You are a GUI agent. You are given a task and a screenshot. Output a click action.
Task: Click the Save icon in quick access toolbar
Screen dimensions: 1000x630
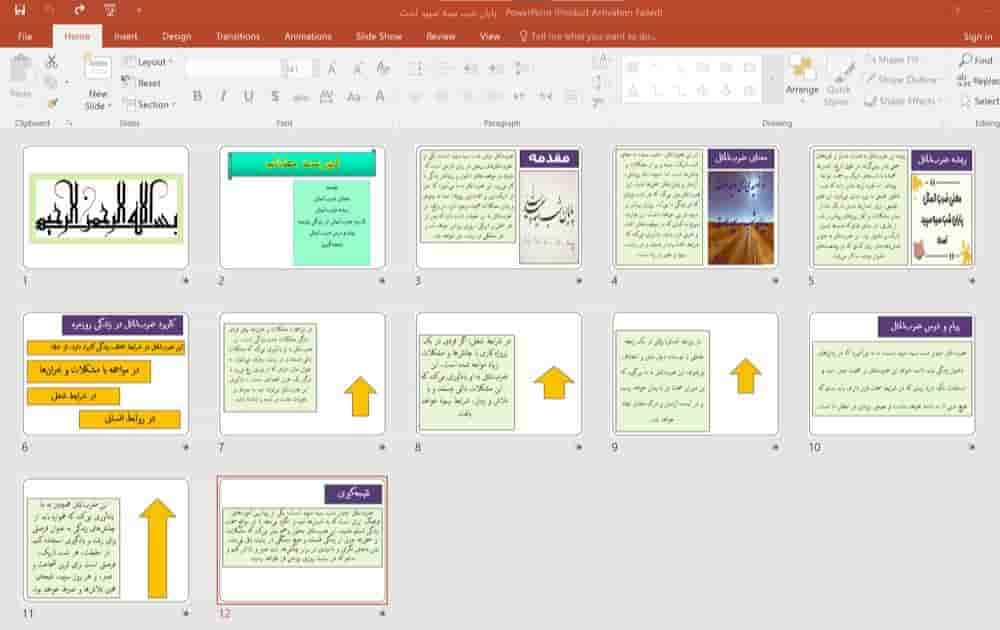tap(20, 10)
